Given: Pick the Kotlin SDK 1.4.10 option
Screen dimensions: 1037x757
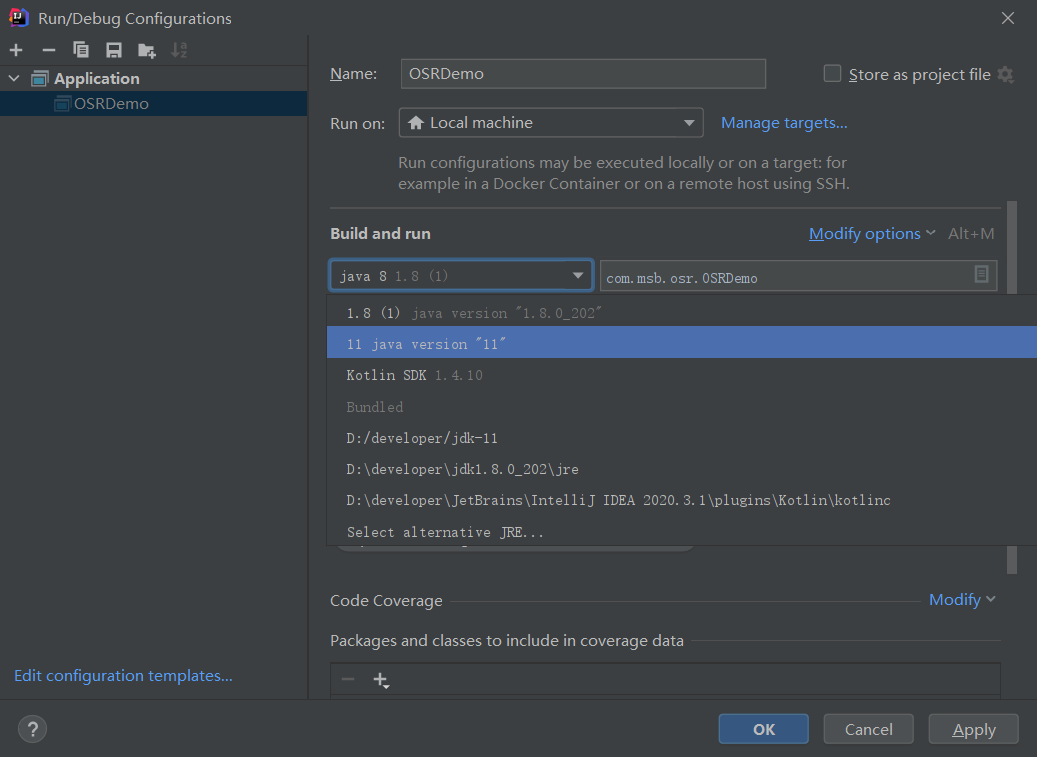Looking at the screenshot, I should pos(682,375).
